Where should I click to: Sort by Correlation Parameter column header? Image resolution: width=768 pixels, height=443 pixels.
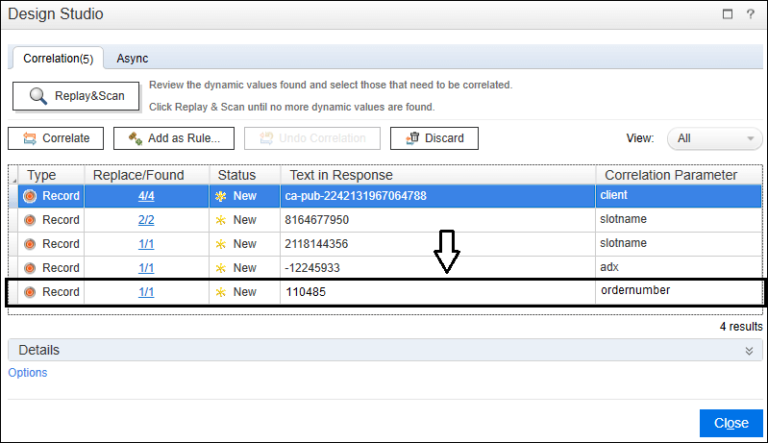coord(670,175)
